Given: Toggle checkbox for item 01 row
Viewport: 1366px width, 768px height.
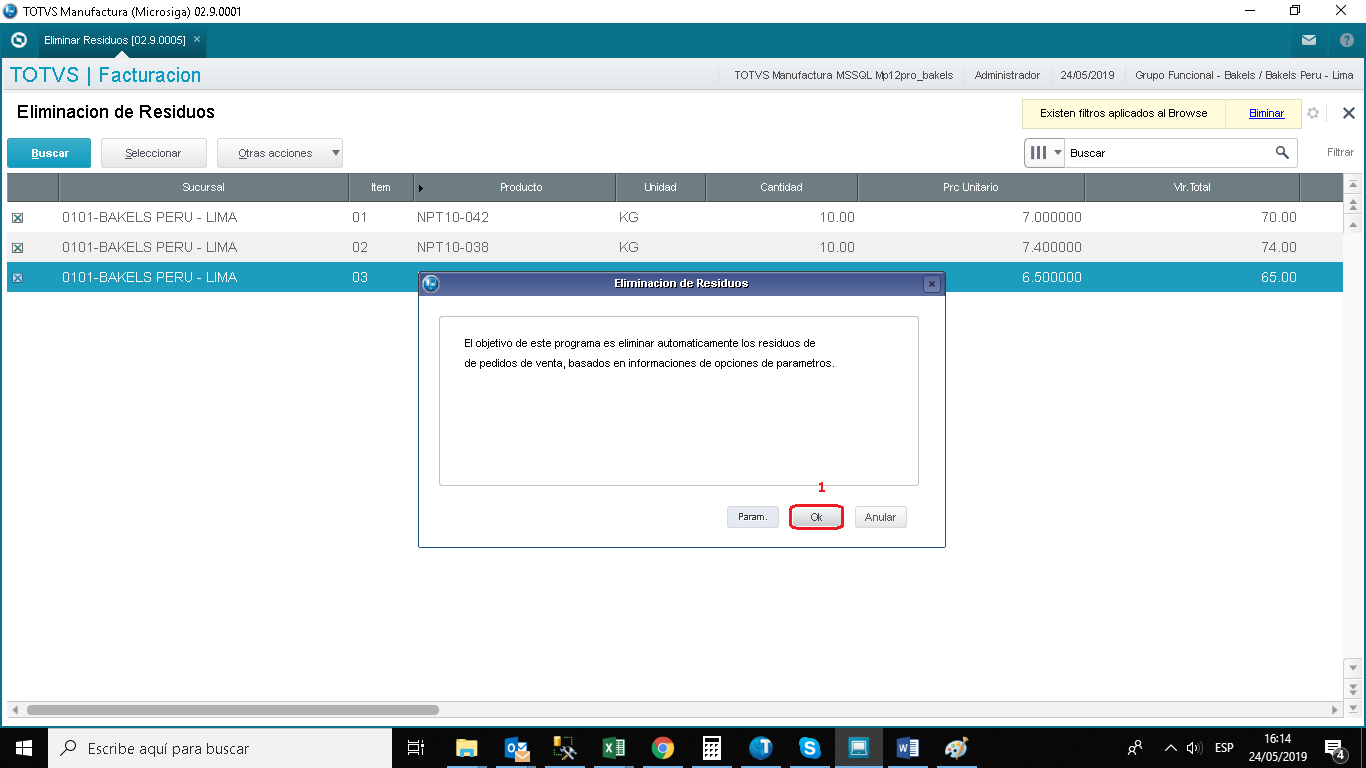Looking at the screenshot, I should [17, 218].
